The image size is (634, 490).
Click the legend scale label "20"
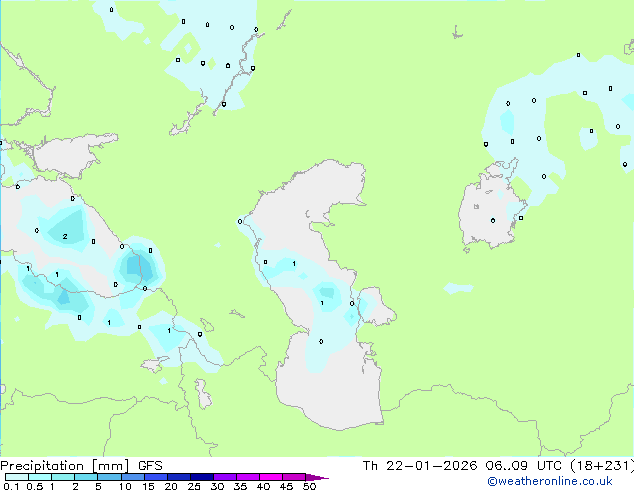point(171,486)
